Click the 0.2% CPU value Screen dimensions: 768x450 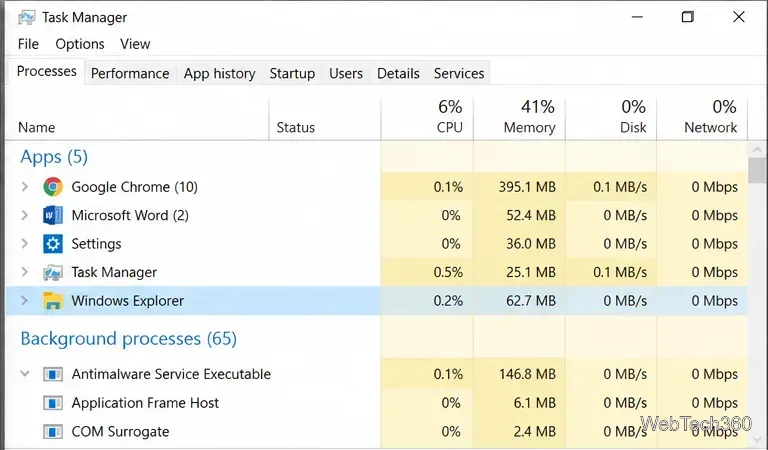(448, 301)
